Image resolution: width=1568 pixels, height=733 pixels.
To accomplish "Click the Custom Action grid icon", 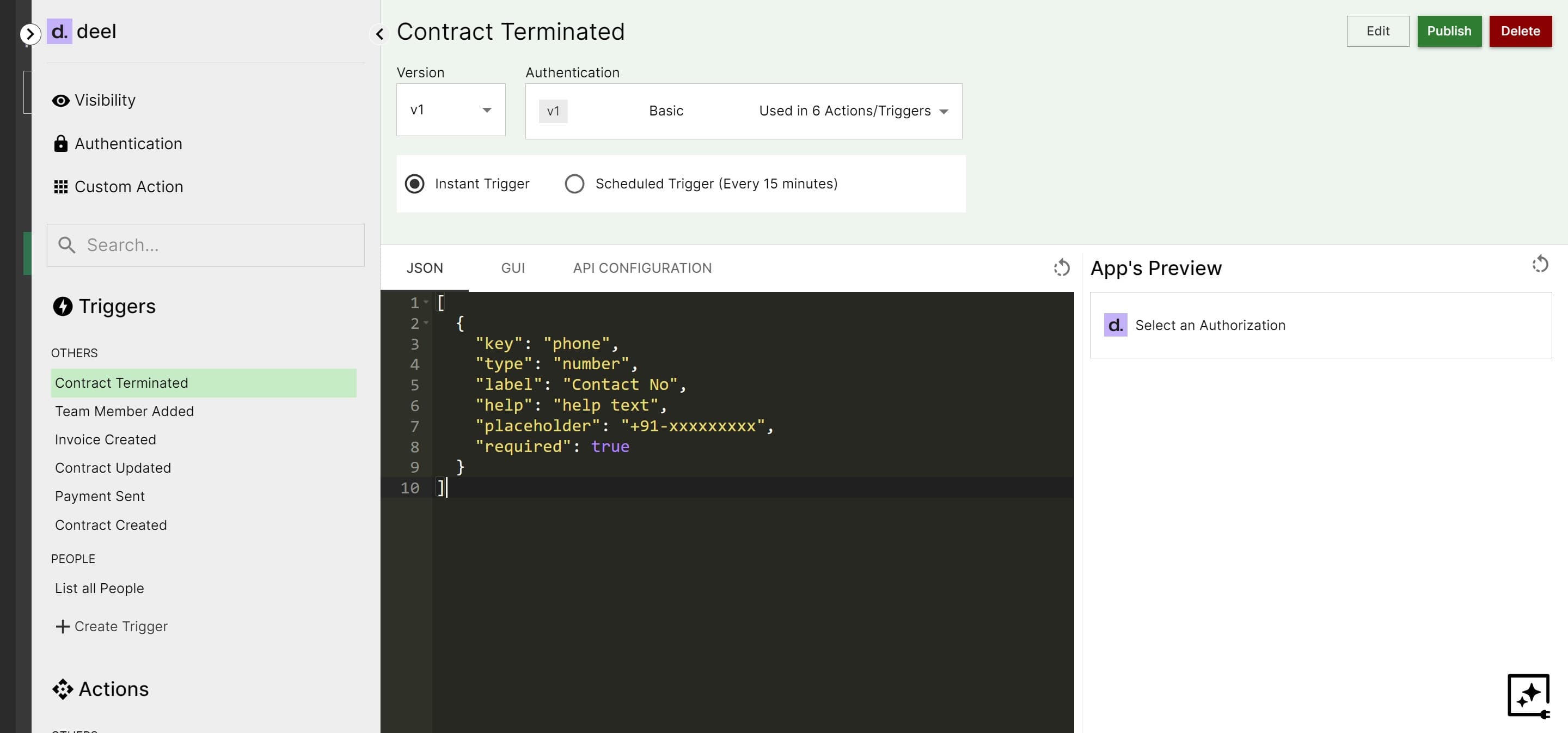I will [x=60, y=187].
